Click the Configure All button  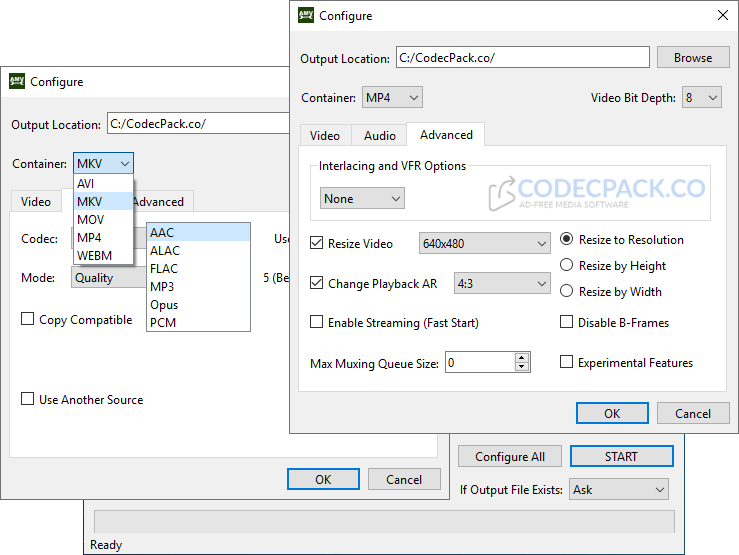(510, 456)
